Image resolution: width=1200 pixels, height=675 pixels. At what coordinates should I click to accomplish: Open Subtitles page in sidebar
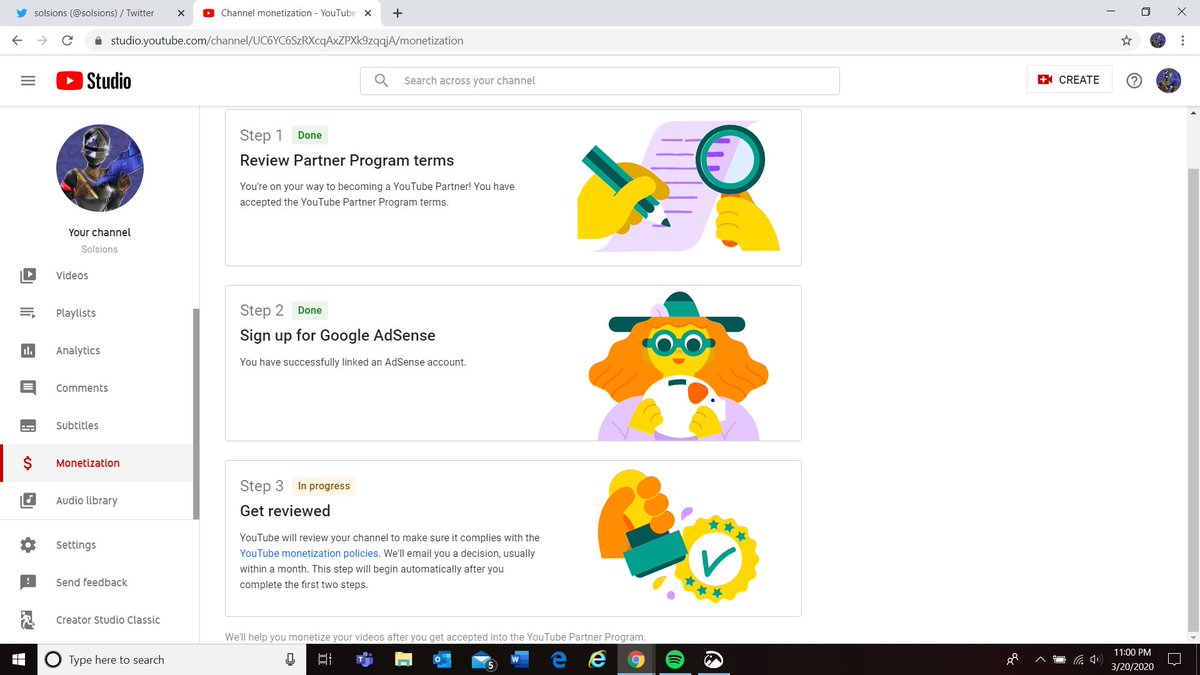77,426
